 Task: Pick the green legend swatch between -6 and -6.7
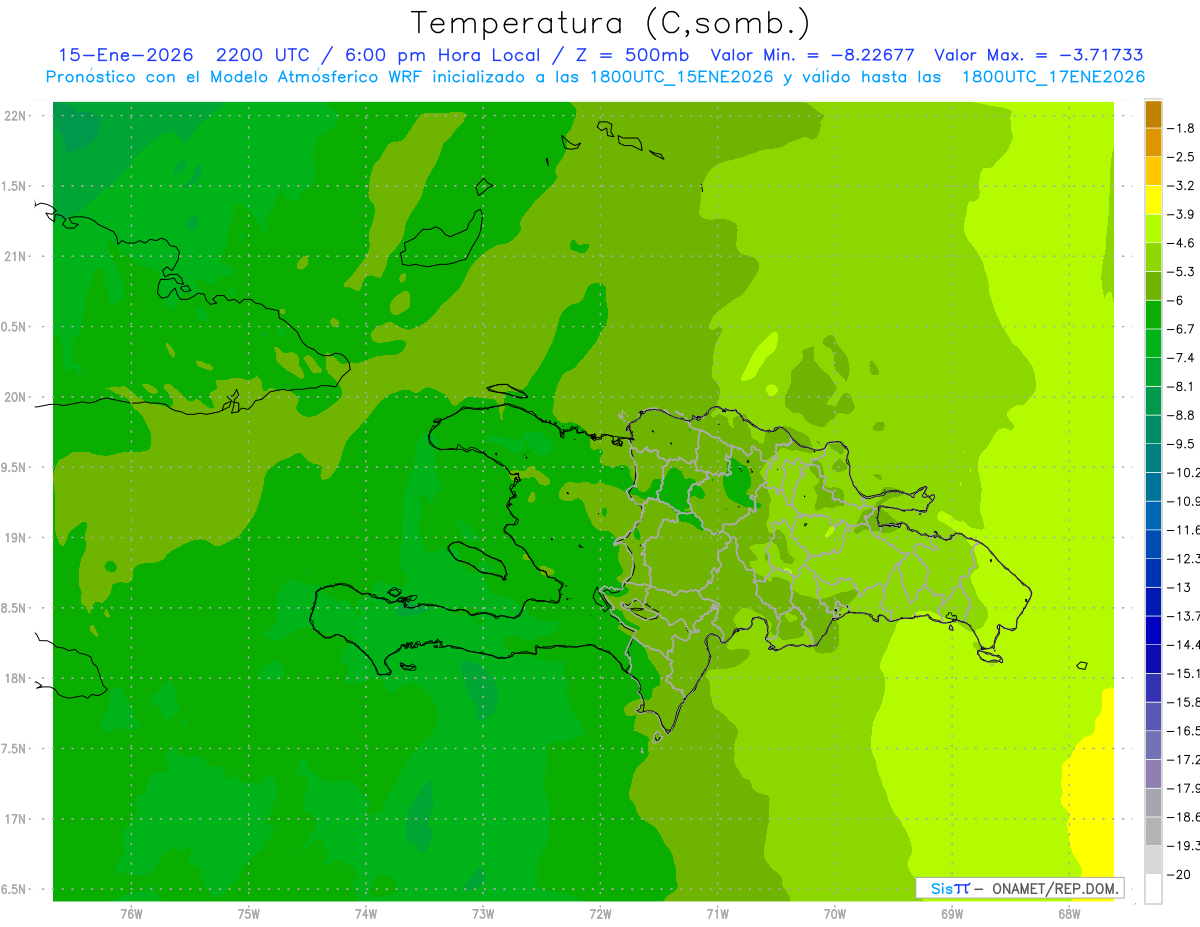click(1153, 314)
